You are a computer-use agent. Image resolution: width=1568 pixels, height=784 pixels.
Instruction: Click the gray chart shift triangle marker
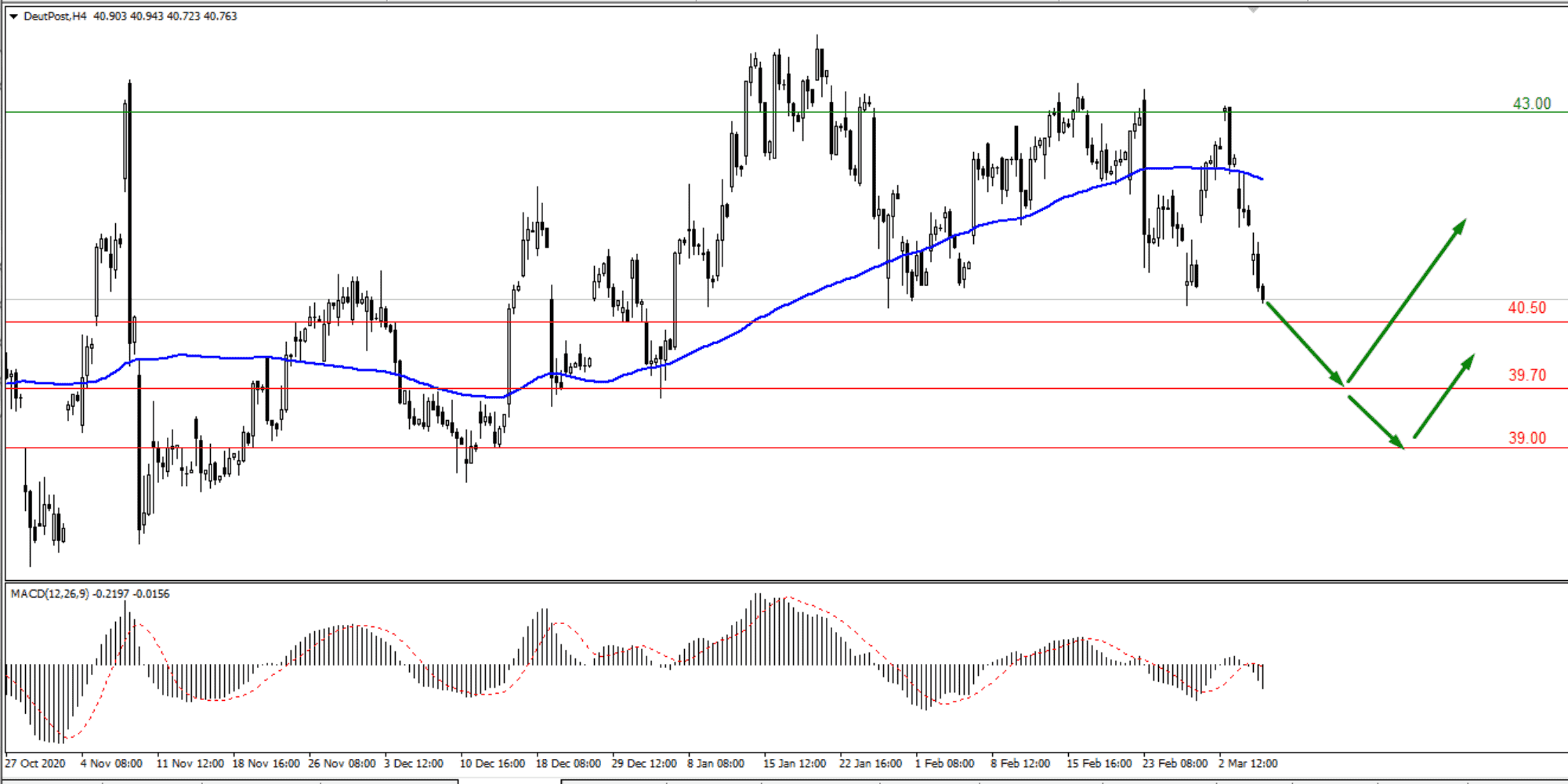[1254, 10]
